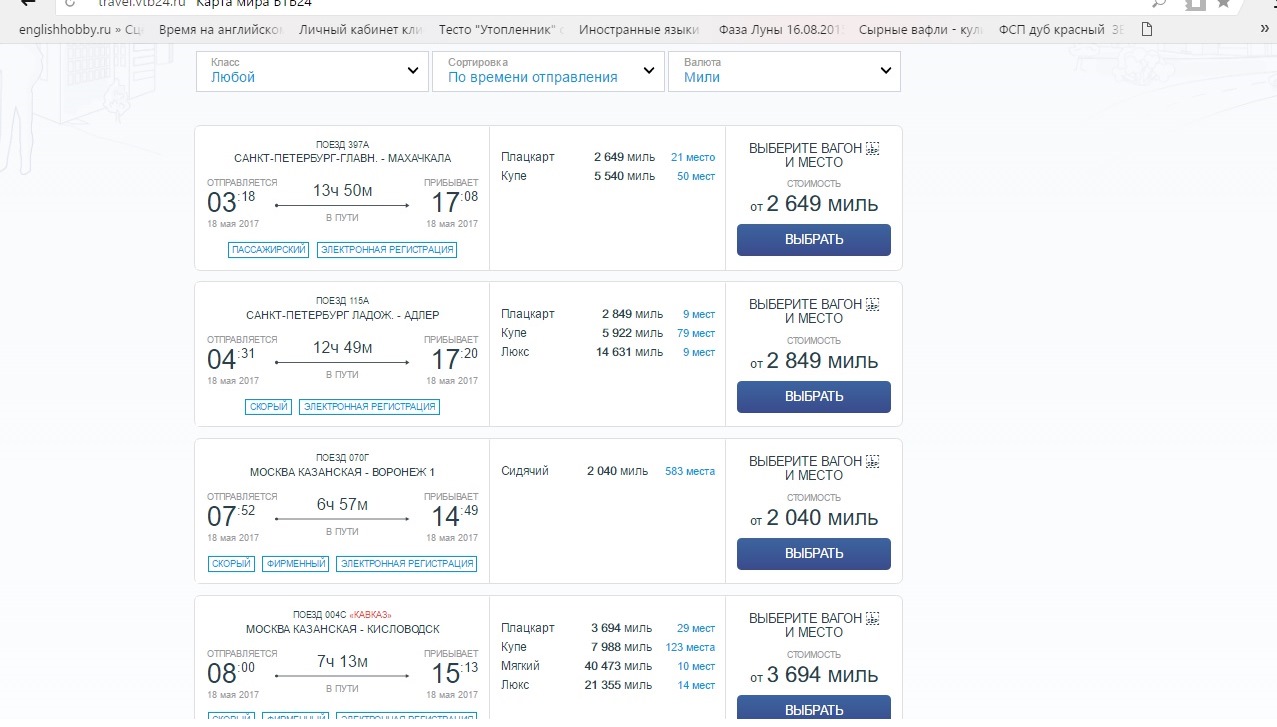The image size is (1277, 727).
Task: Open the Класс dropdown
Action: tap(311, 71)
